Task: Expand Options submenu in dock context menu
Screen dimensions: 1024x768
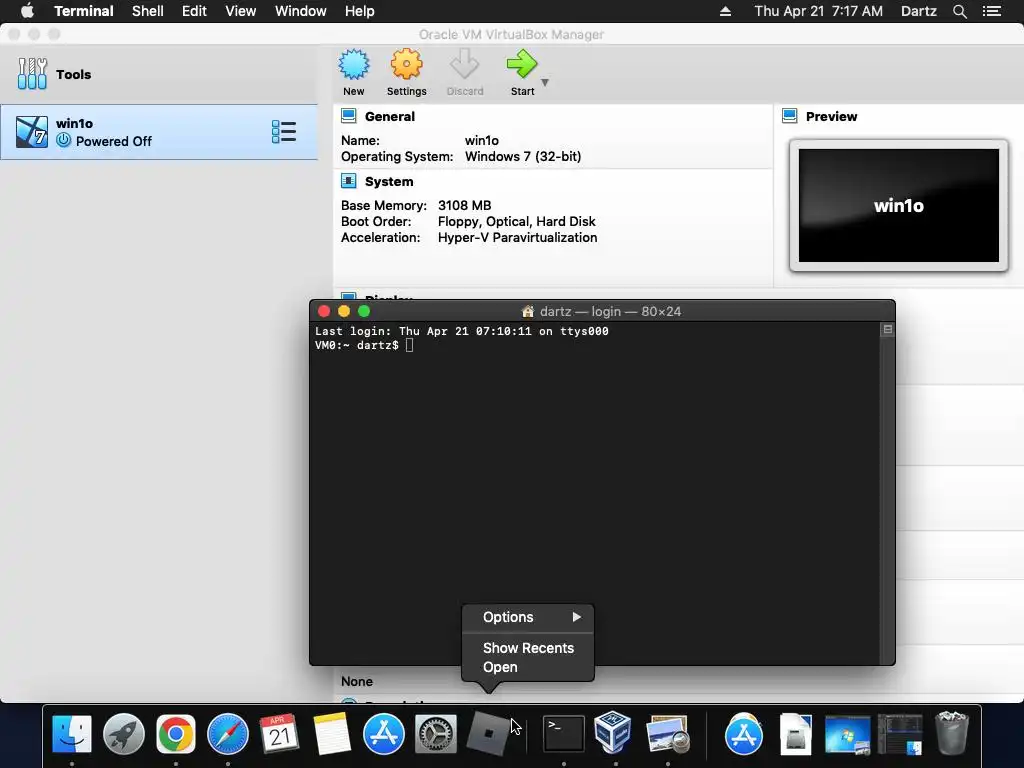Action: click(x=528, y=617)
